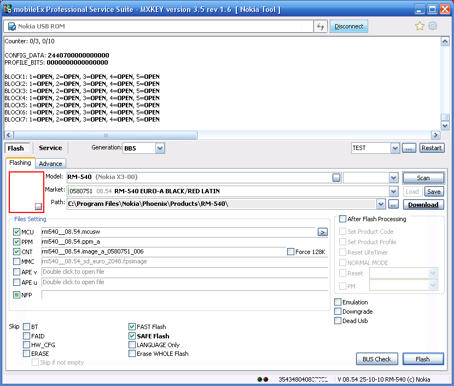454x386 pixels.
Task: Click the Restart button
Action: (432, 148)
